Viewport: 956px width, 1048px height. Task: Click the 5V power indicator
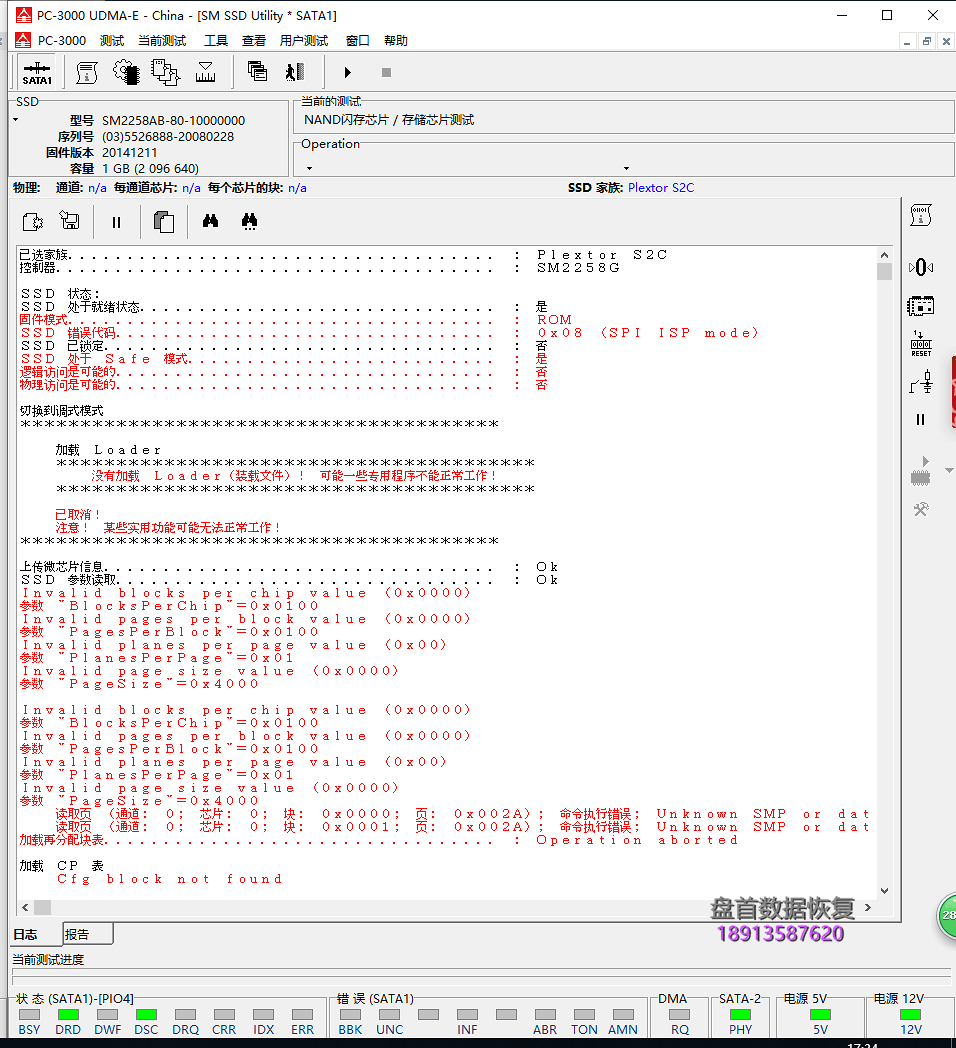(x=820, y=1015)
